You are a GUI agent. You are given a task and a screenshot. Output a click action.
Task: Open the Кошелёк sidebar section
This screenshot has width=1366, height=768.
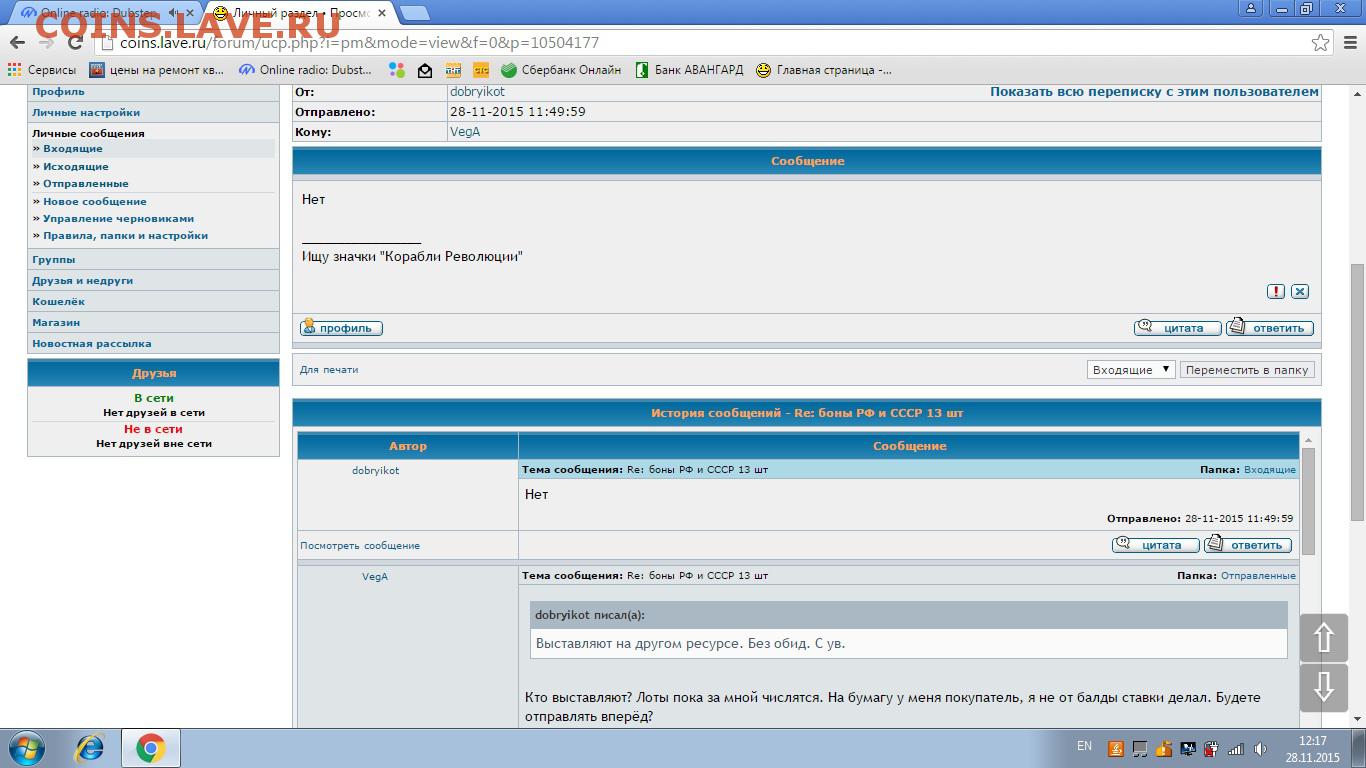[x=58, y=302]
